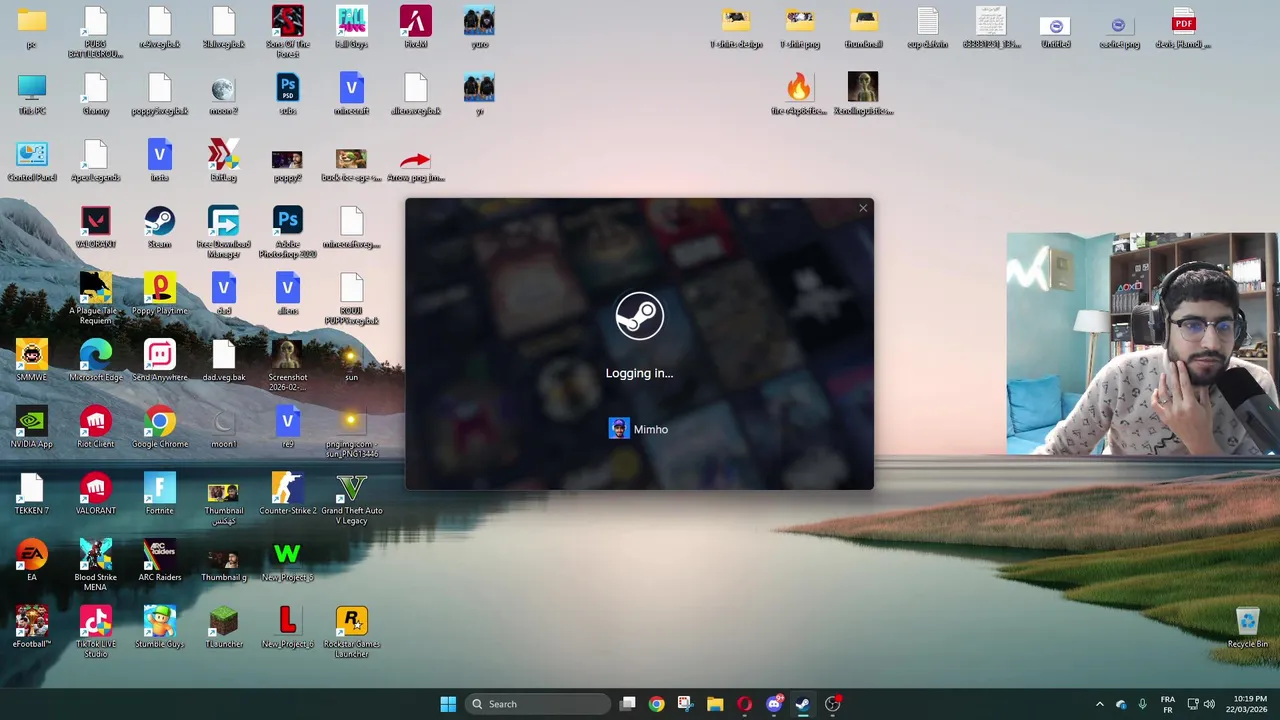
Task: Launch the ARC Raiders shortcut
Action: [x=159, y=560]
